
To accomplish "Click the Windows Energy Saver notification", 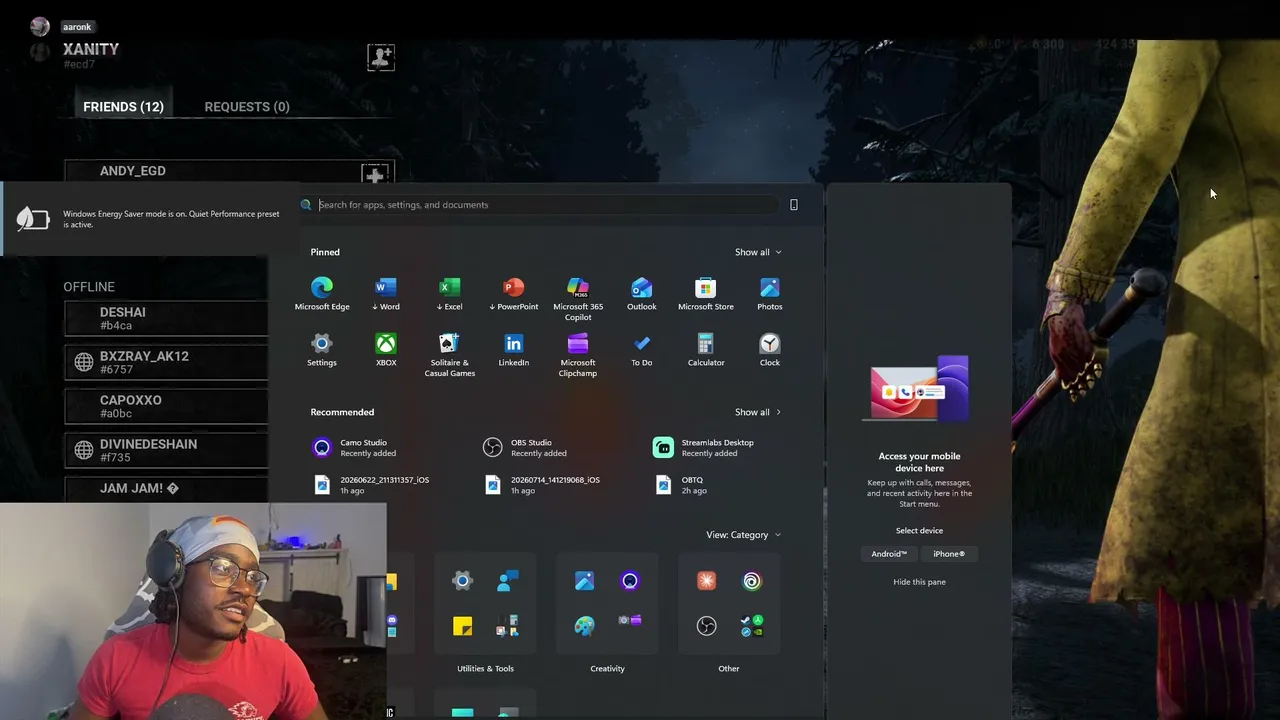I will (150, 219).
